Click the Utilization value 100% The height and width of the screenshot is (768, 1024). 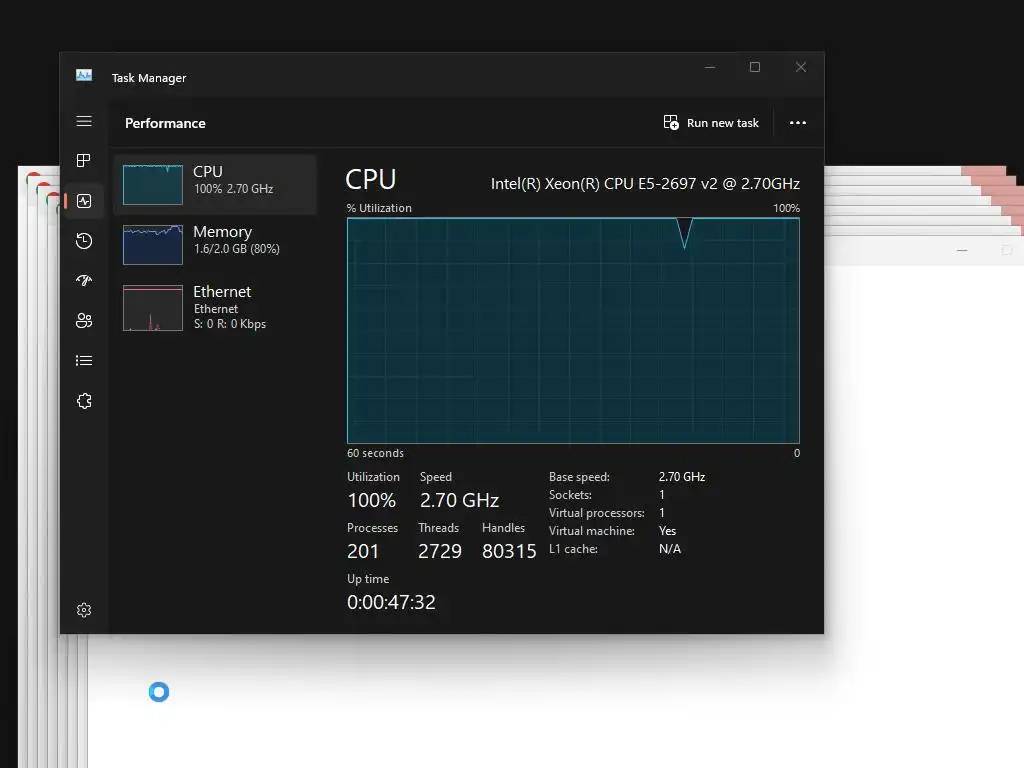point(372,500)
